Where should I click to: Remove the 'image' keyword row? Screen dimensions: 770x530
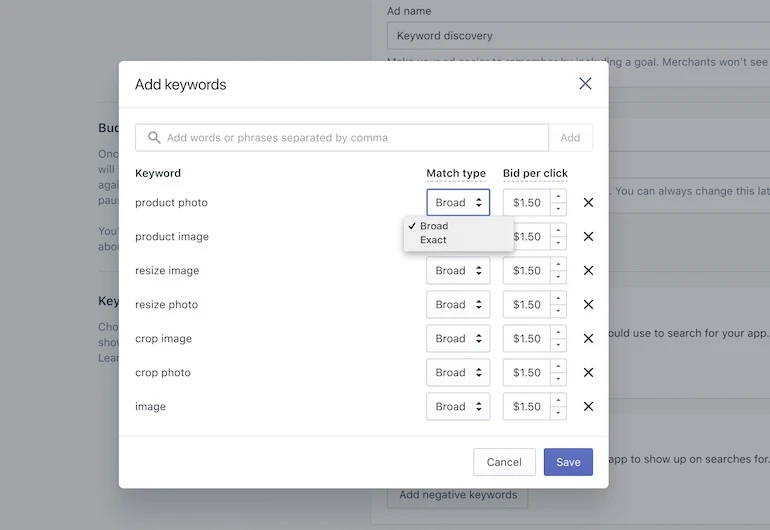click(x=588, y=406)
